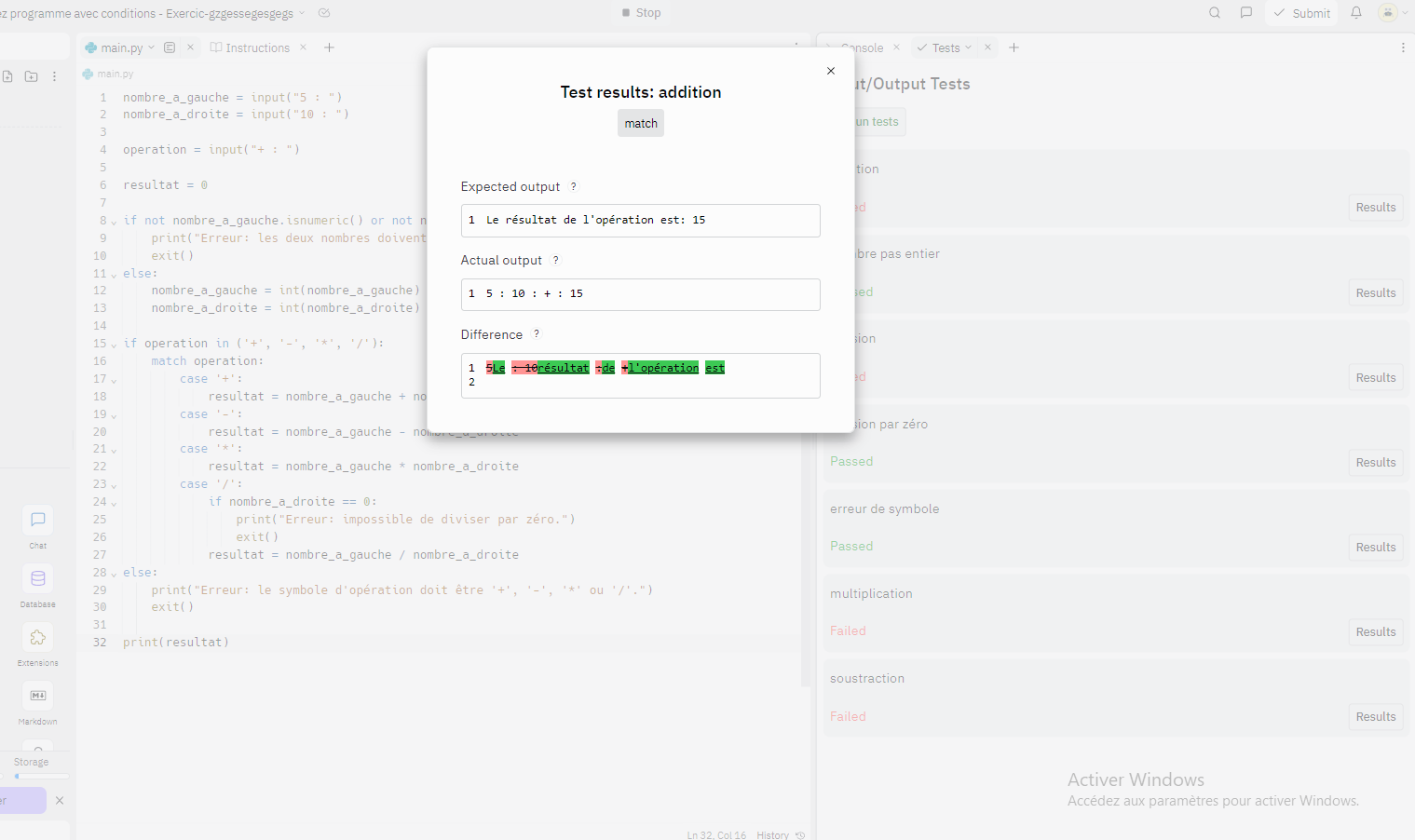Click in the Actual output field

pos(640,294)
